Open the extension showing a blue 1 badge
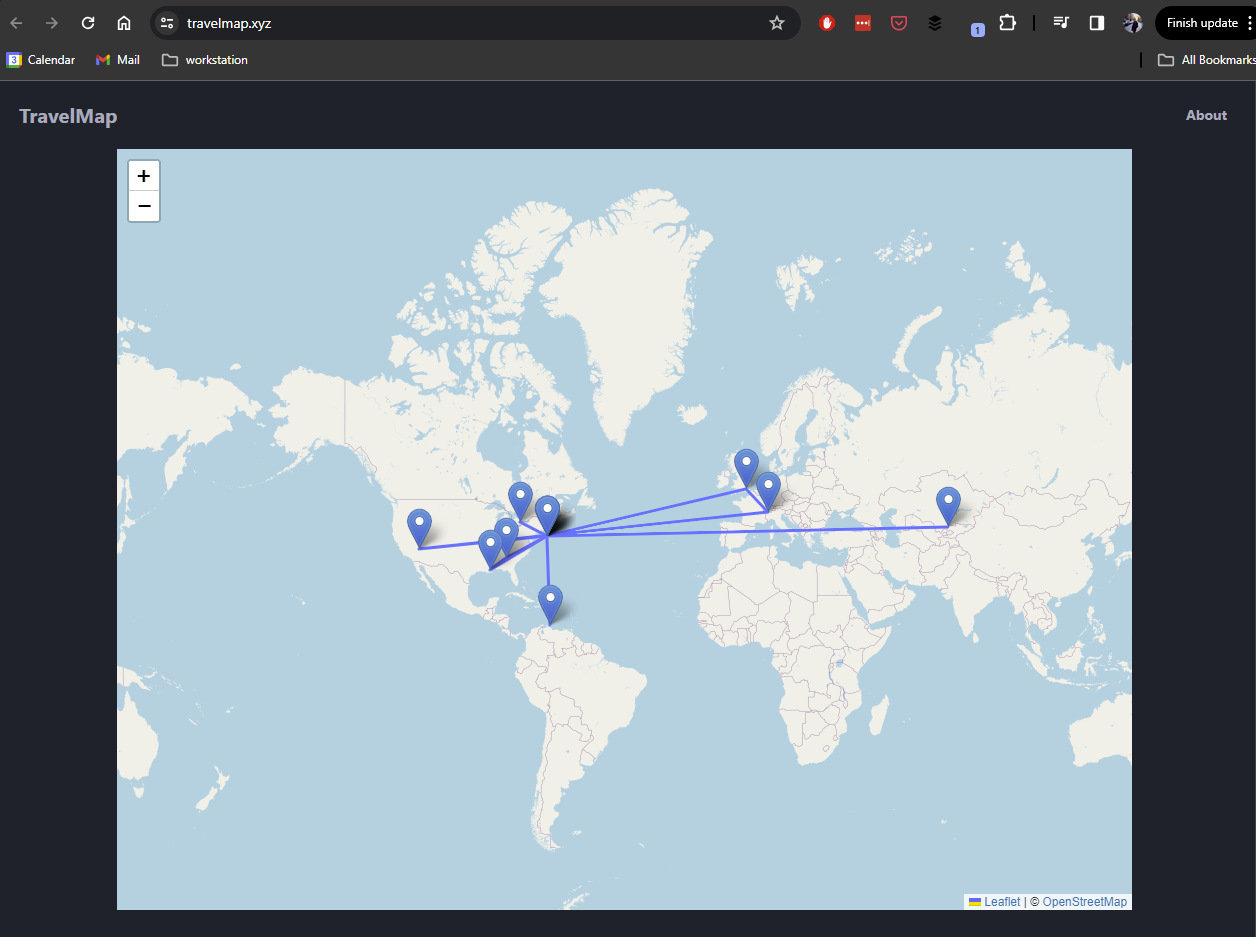This screenshot has width=1256, height=937. pyautogui.click(x=977, y=26)
